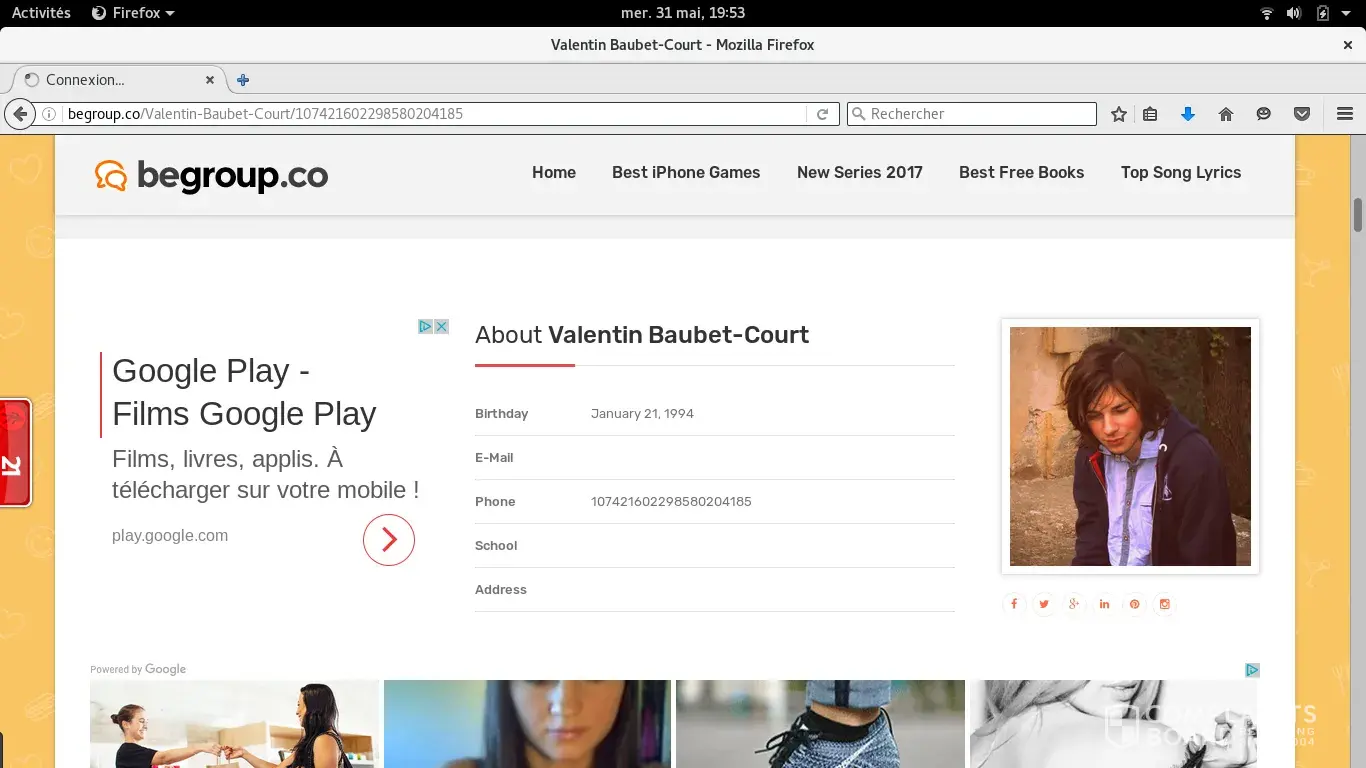The width and height of the screenshot is (1366, 768).
Task: Click the Facebook share icon under the photo
Action: tap(1014, 604)
